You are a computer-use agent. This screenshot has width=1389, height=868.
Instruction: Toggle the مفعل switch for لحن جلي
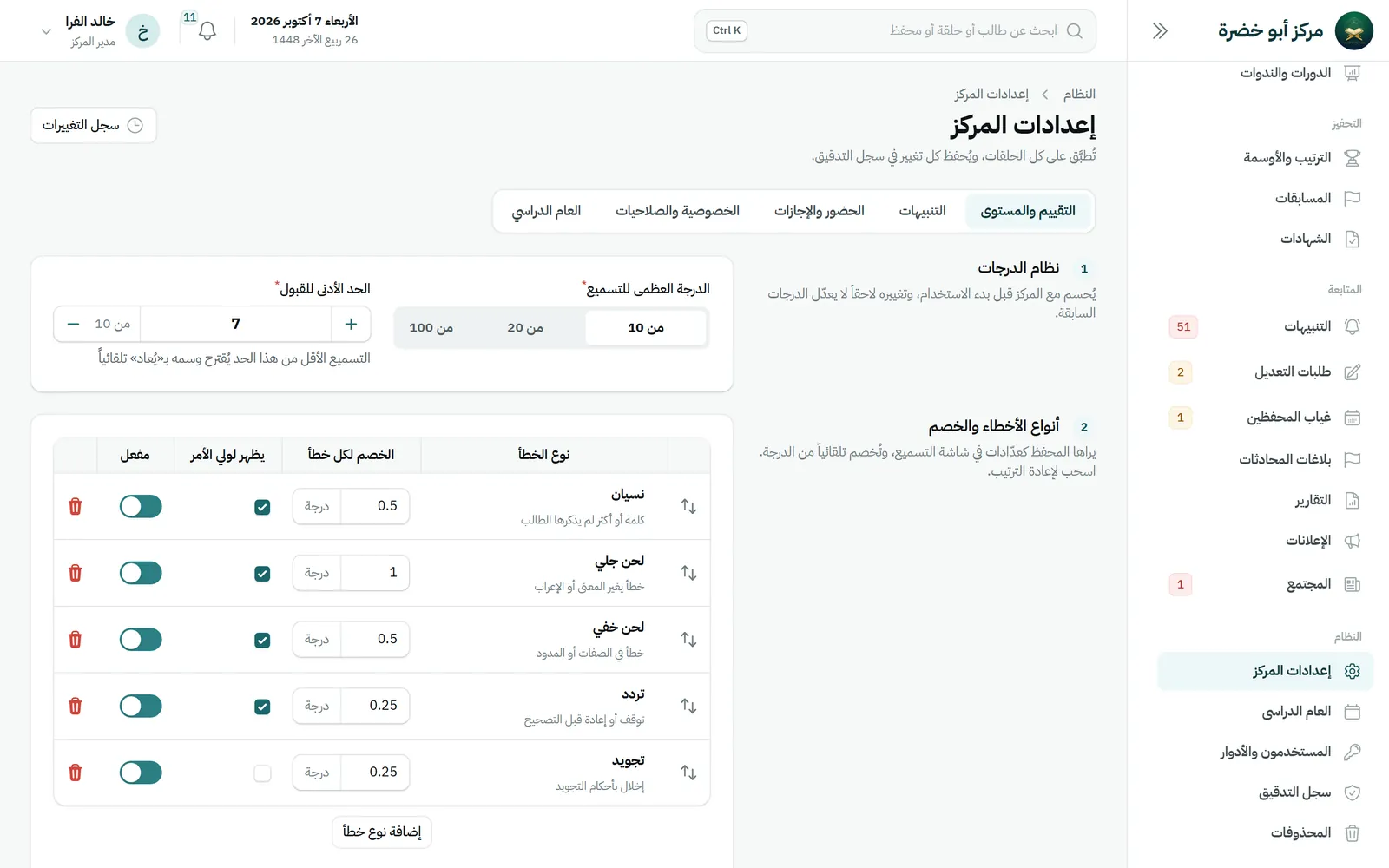(x=141, y=573)
